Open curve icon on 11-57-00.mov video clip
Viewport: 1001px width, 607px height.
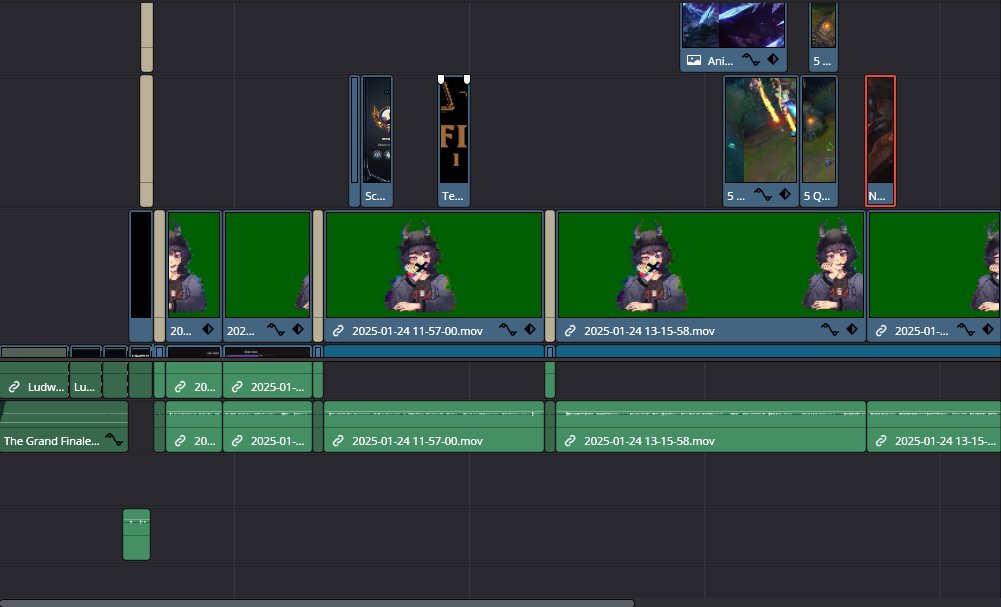tap(508, 330)
